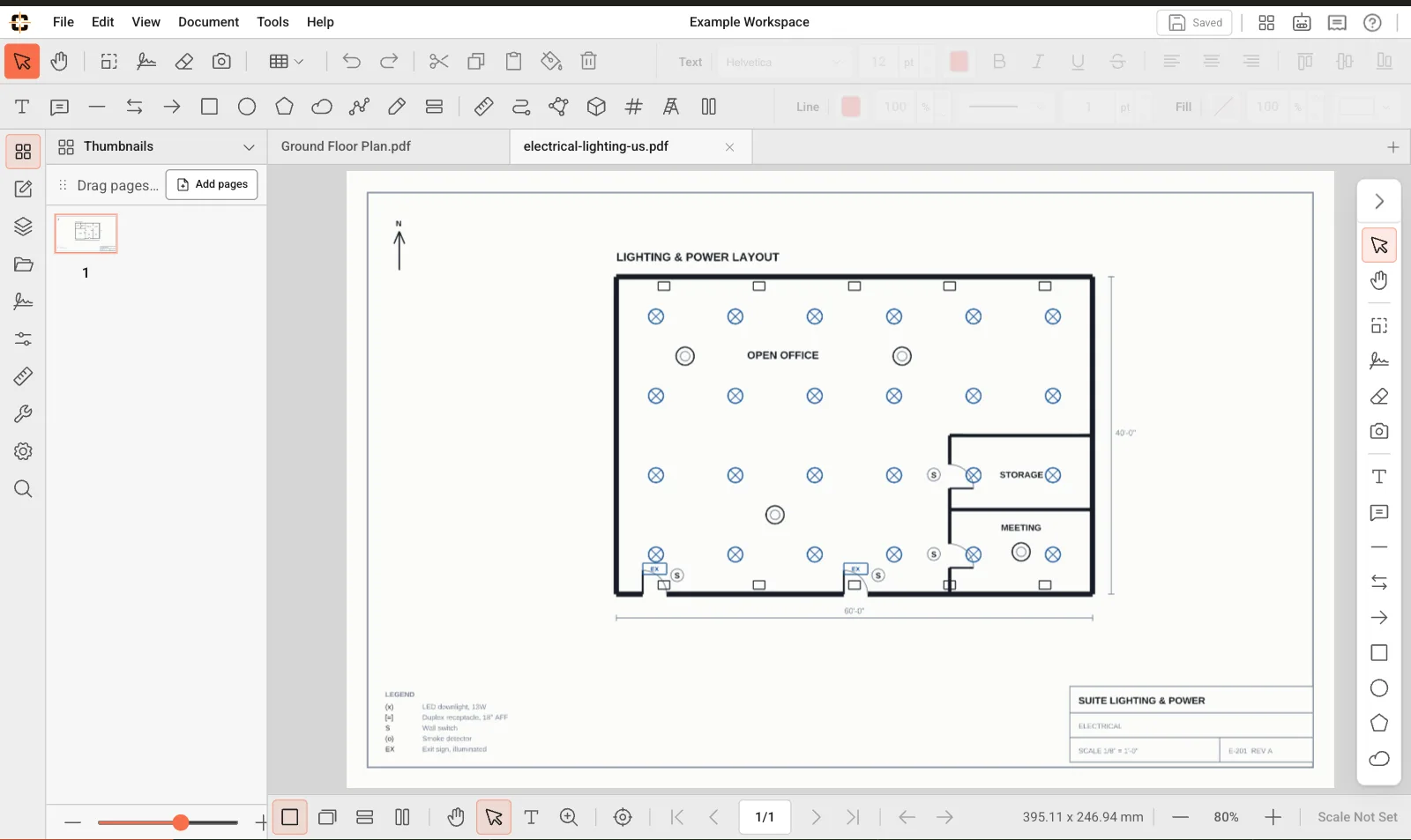Select the page 1 thumbnail
Image resolution: width=1411 pixels, height=840 pixels.
[x=86, y=234]
